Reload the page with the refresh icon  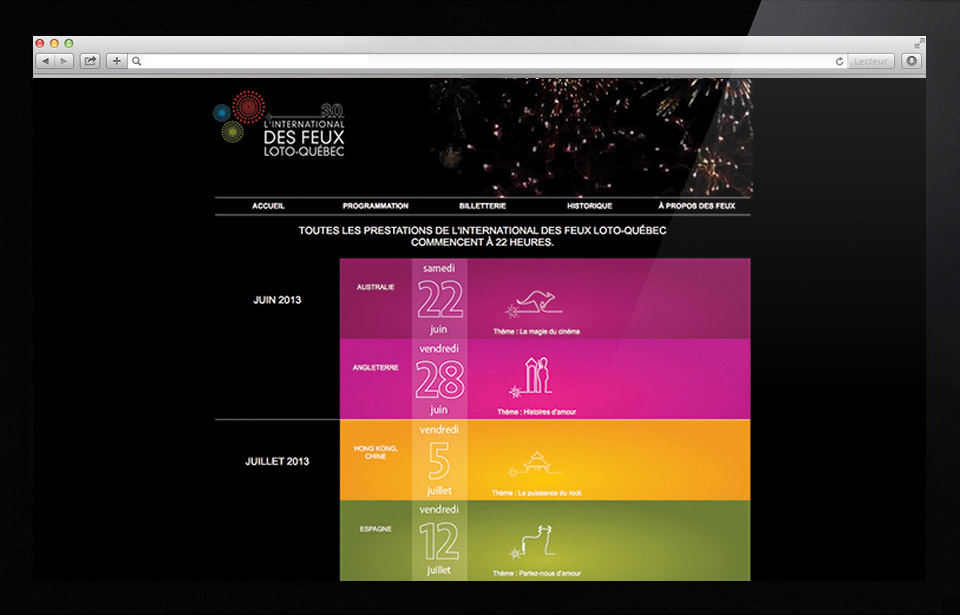click(839, 61)
